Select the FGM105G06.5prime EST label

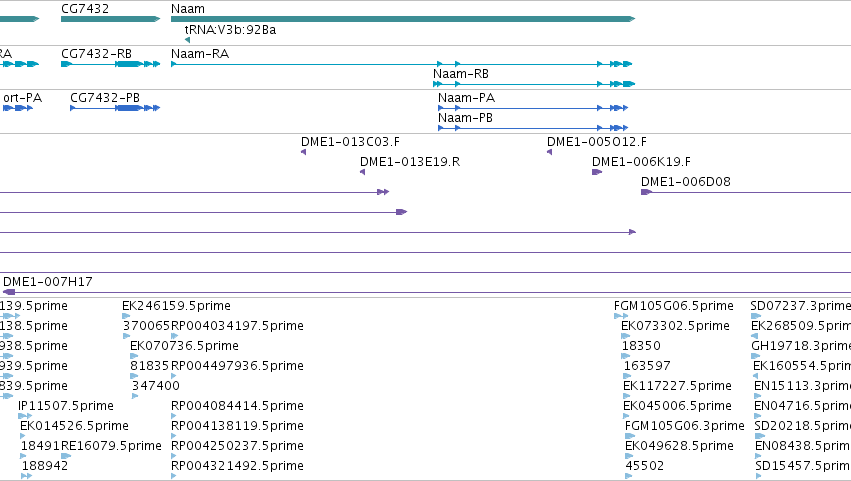point(674,306)
